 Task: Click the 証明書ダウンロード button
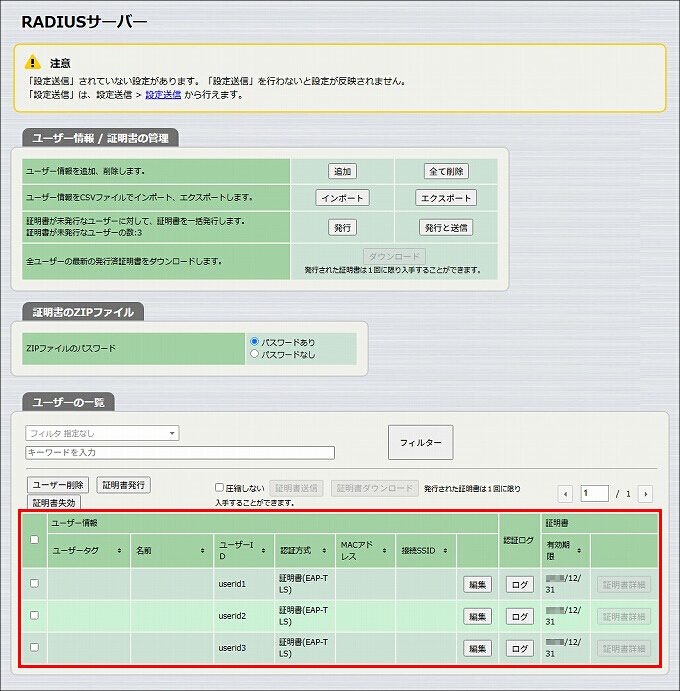[375, 488]
